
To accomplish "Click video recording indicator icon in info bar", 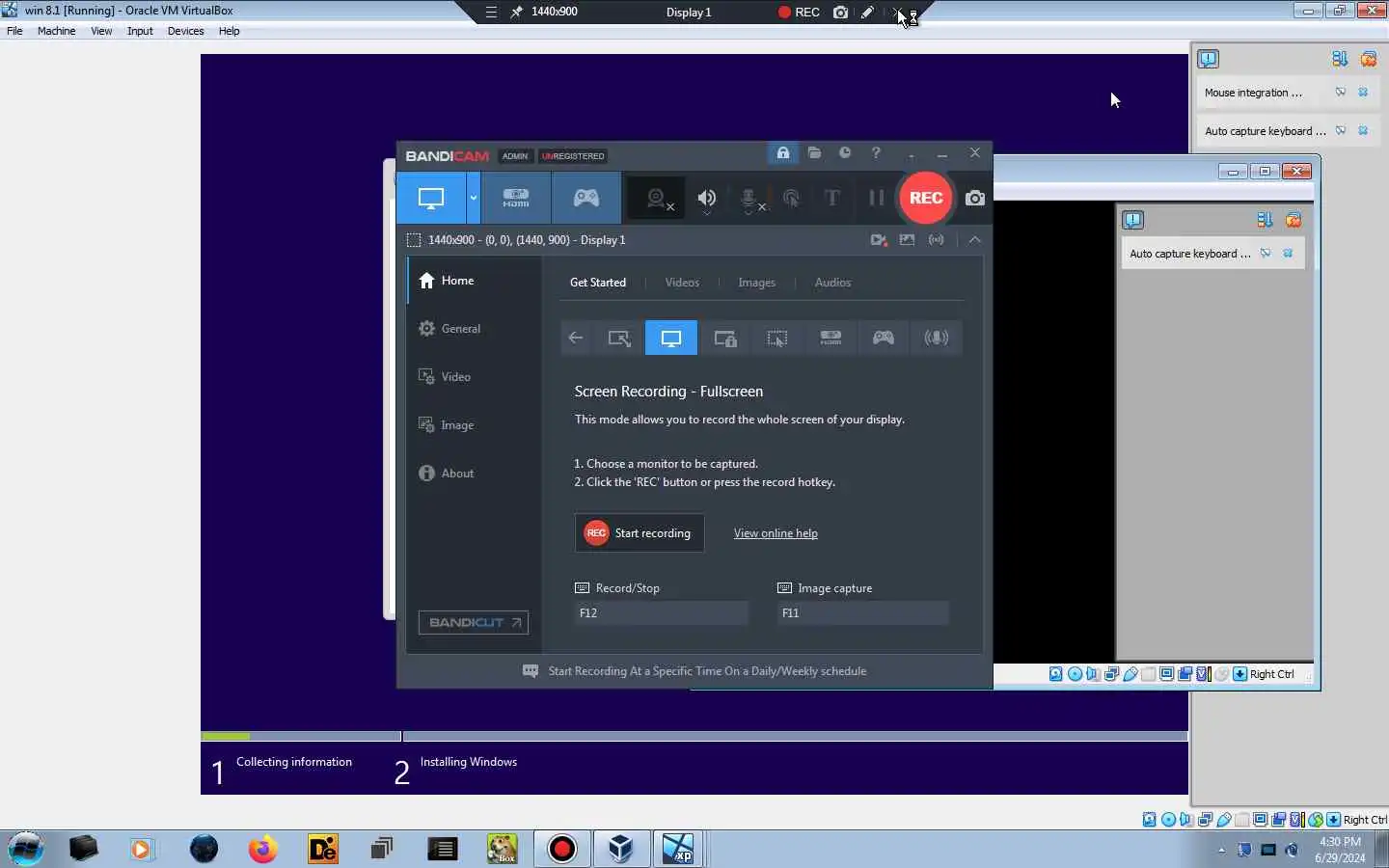I will pyautogui.click(x=879, y=240).
